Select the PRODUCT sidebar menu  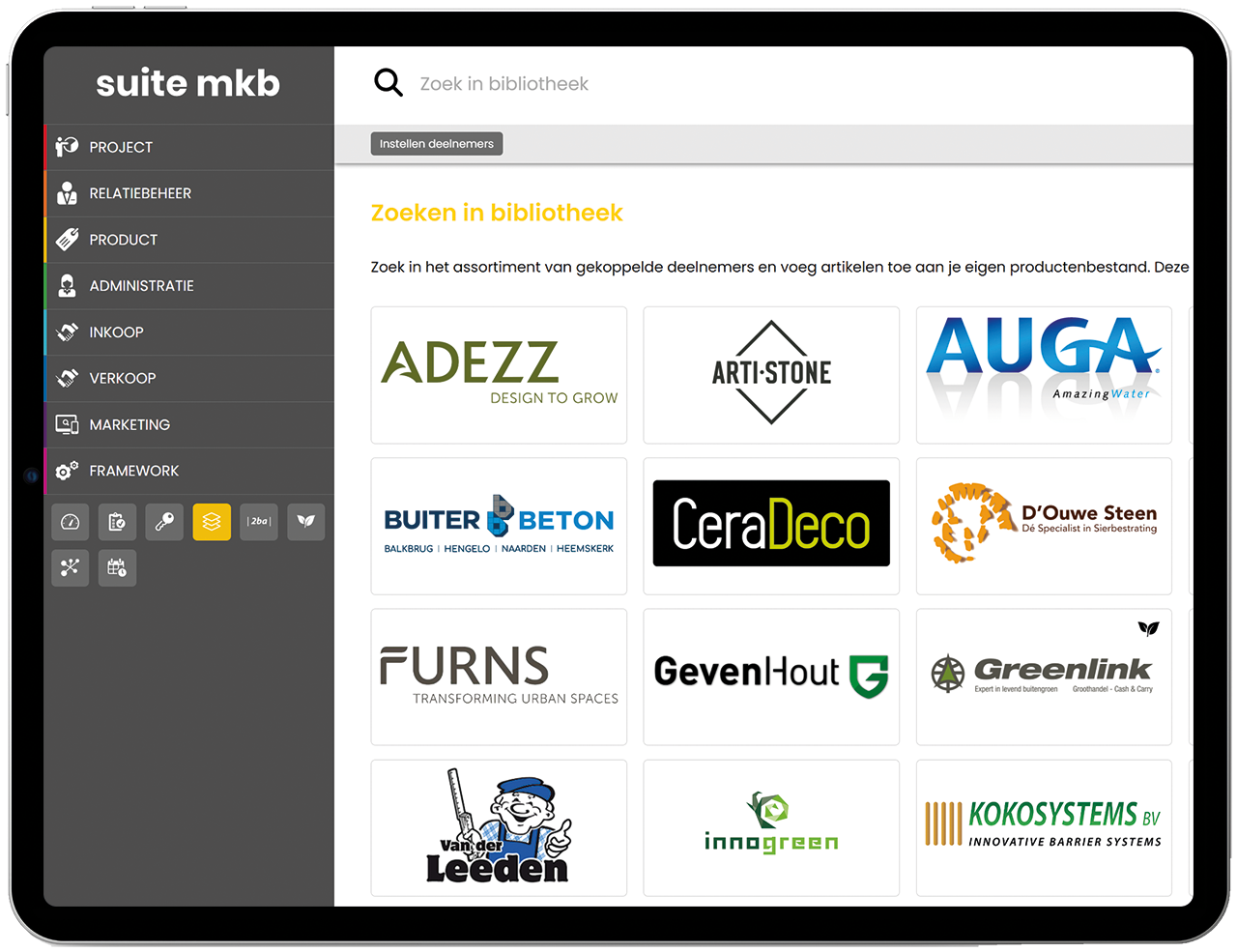[x=123, y=240]
